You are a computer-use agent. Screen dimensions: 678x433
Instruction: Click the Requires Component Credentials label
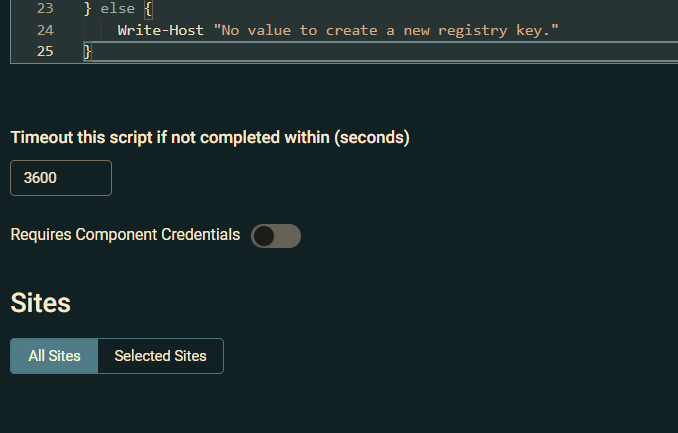[125, 235]
